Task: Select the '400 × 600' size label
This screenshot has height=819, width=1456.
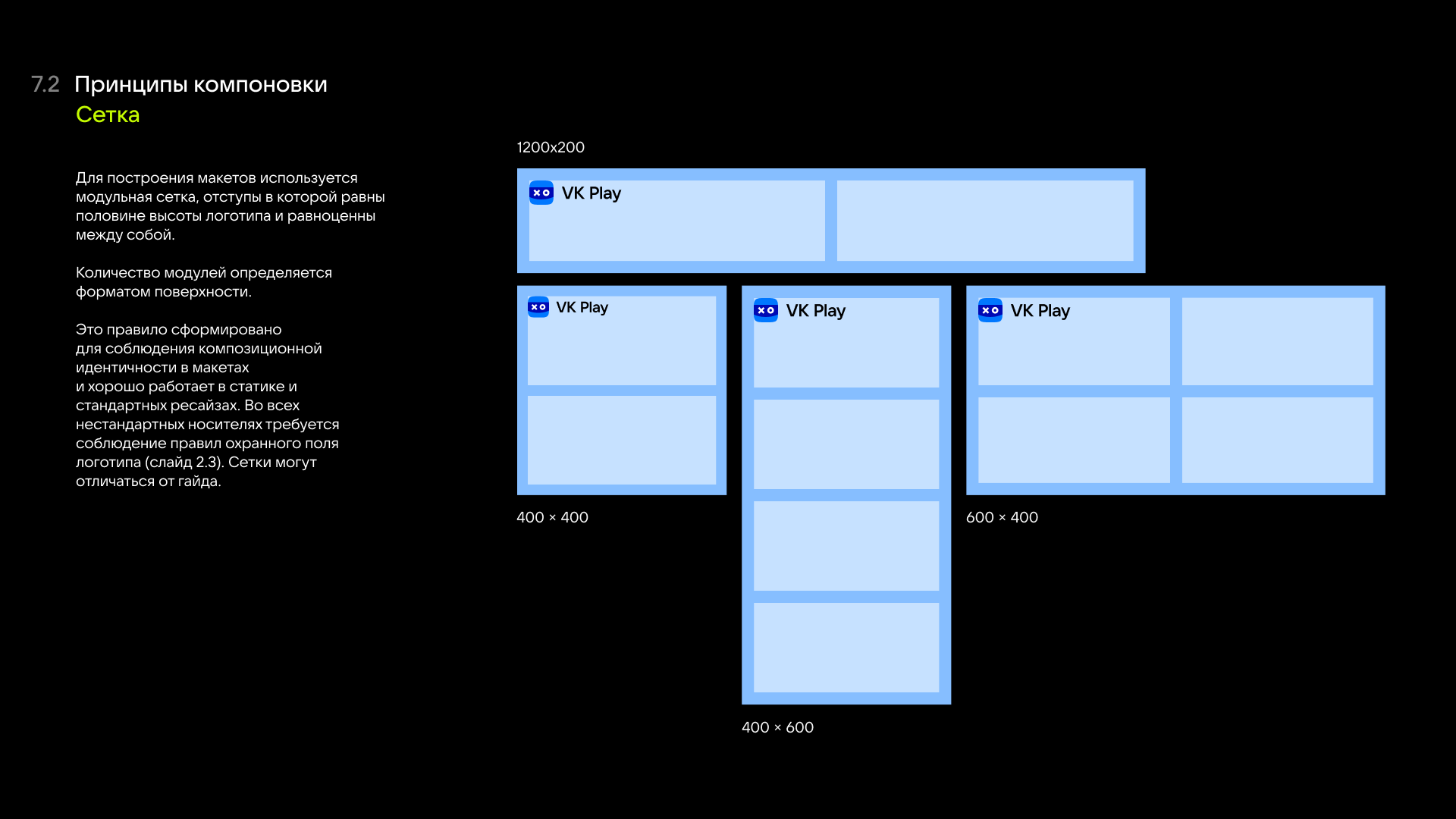Action: pos(777,727)
